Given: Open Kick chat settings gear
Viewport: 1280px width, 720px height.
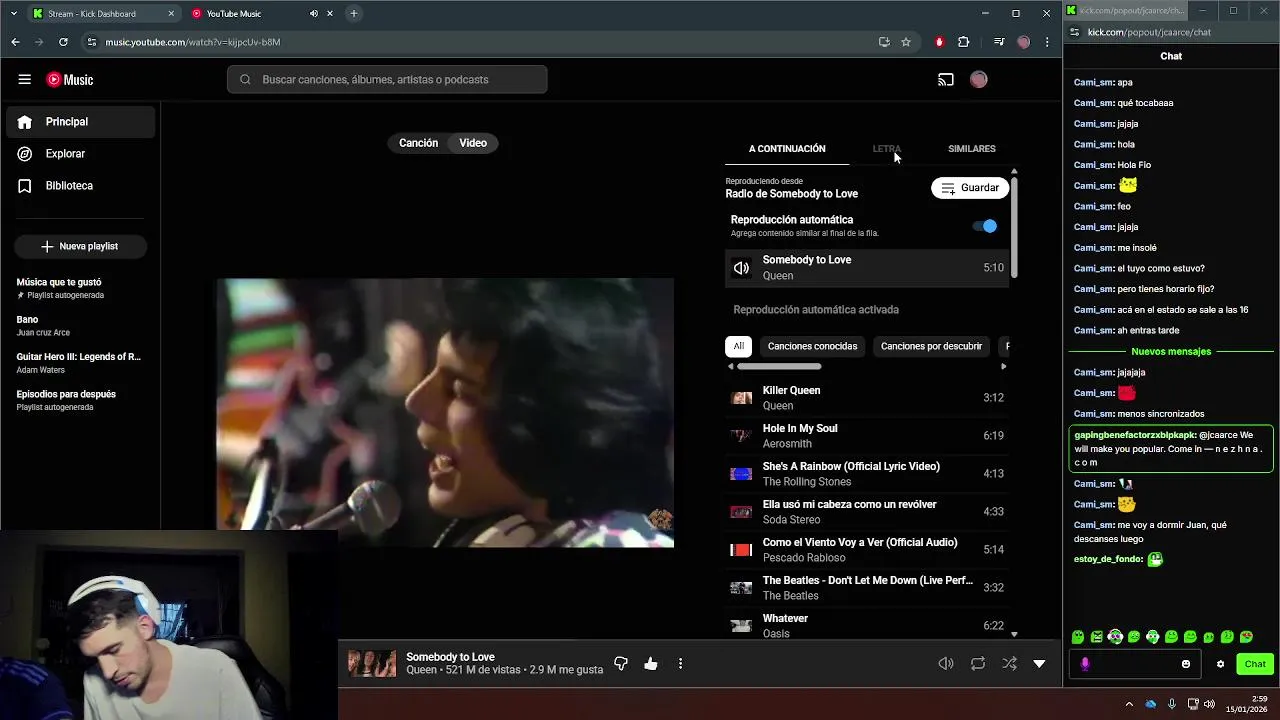Looking at the screenshot, I should (x=1220, y=664).
